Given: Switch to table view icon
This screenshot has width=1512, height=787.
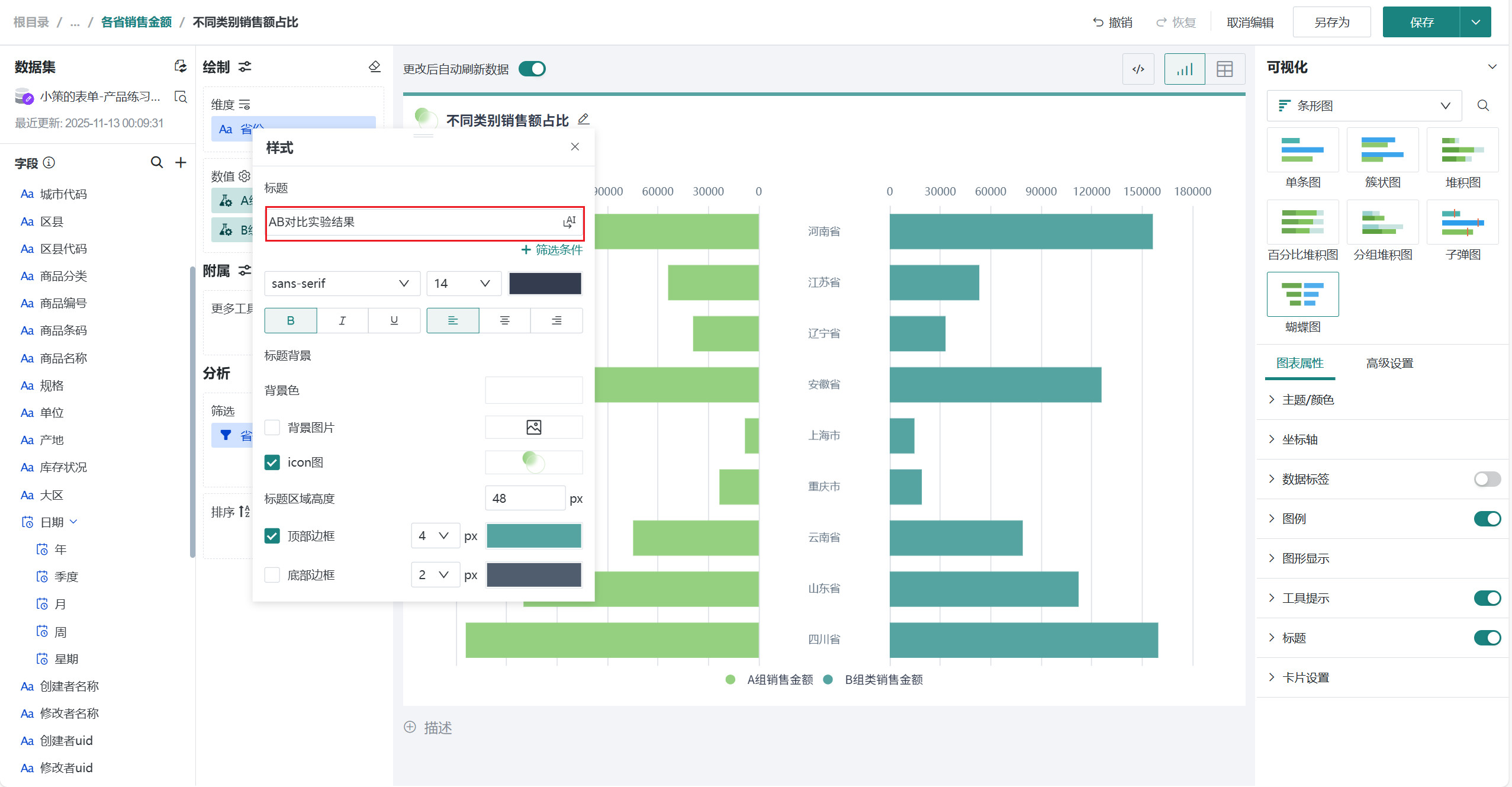Looking at the screenshot, I should [1224, 69].
